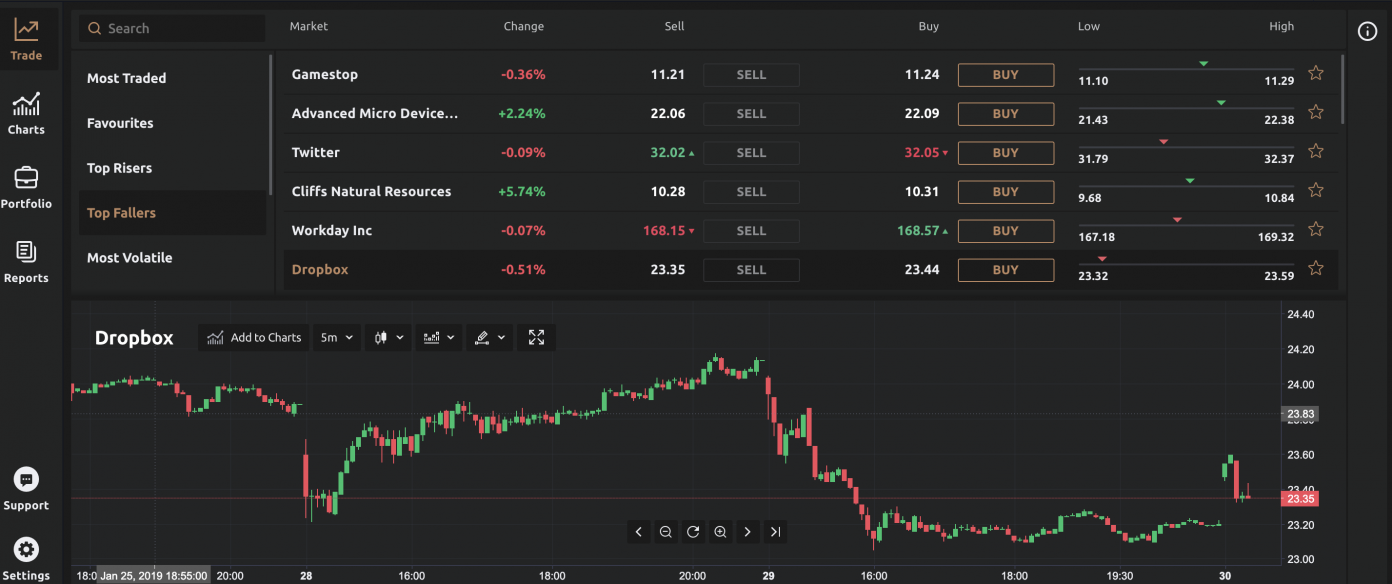This screenshot has width=1392, height=584.
Task: Select Top Fallers category
Action: coord(172,213)
